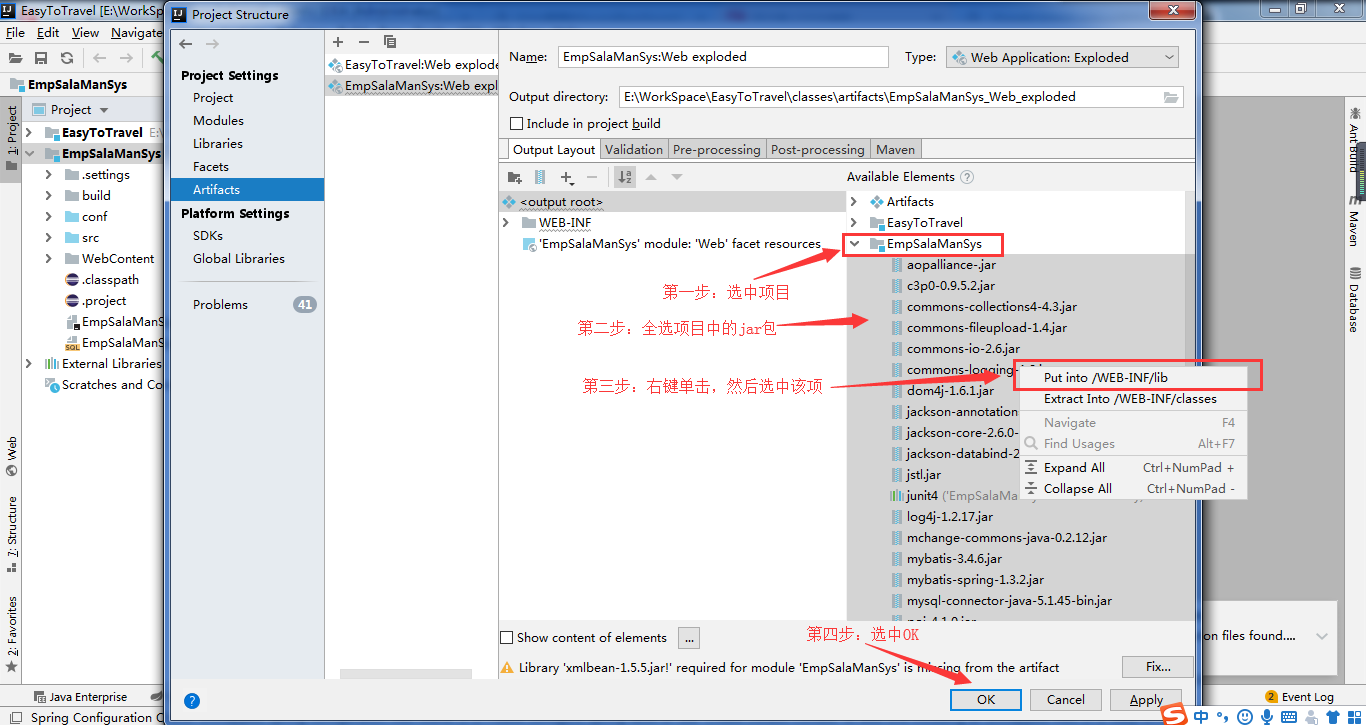Viewport: 1366px width, 725px height.
Task: Expand the WebContent folder in Project tree
Action: [x=48, y=258]
